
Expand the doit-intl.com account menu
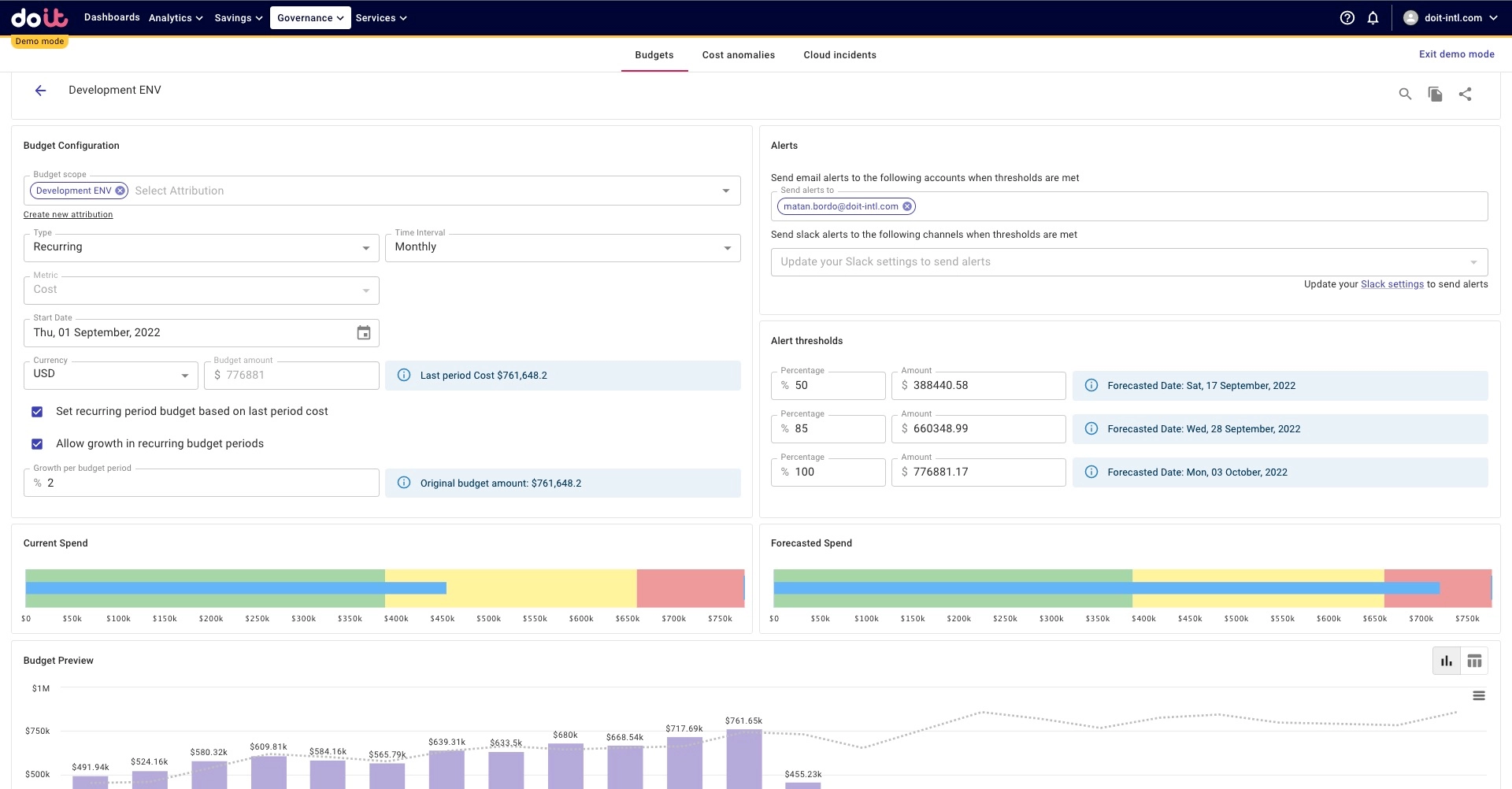[1452, 17]
